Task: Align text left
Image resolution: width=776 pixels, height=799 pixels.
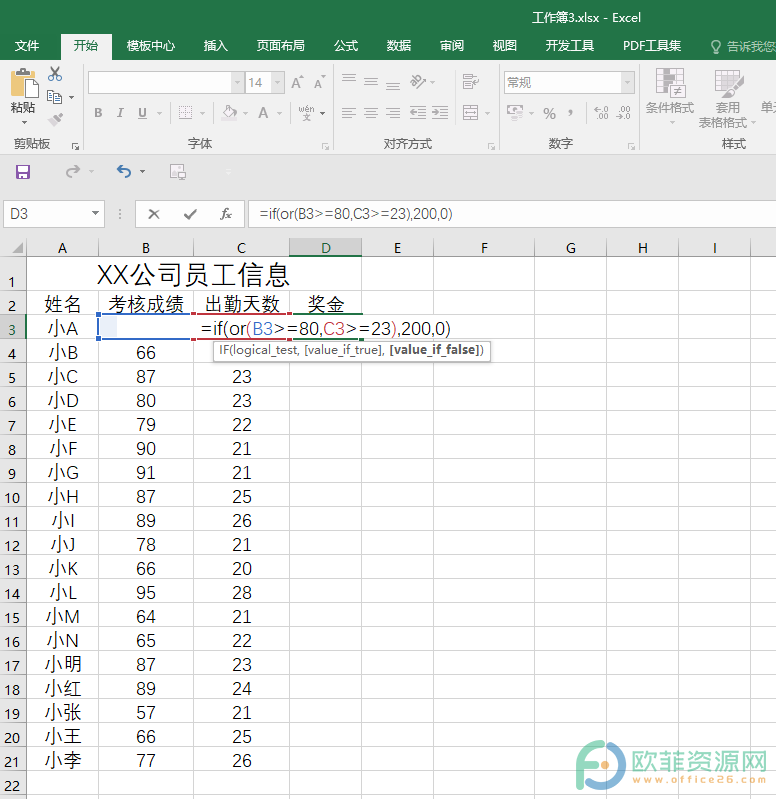Action: coord(349,113)
